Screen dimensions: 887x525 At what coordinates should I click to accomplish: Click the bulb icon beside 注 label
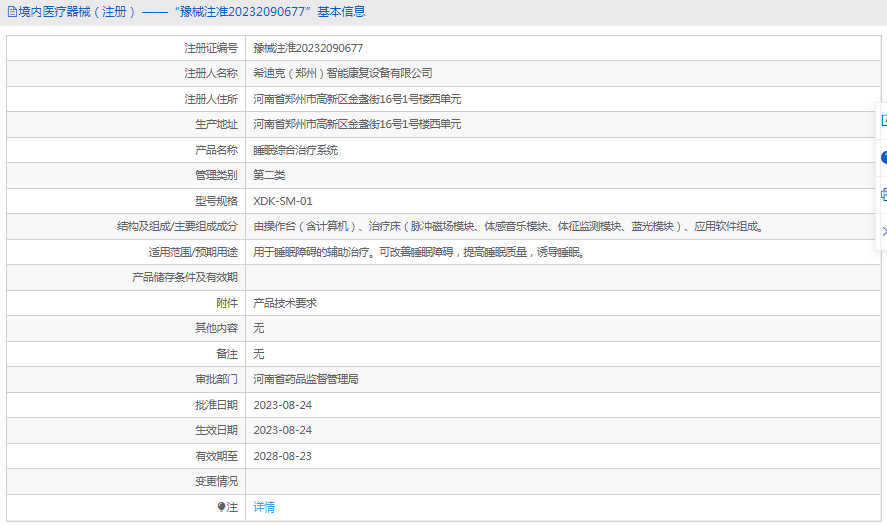click(221, 507)
